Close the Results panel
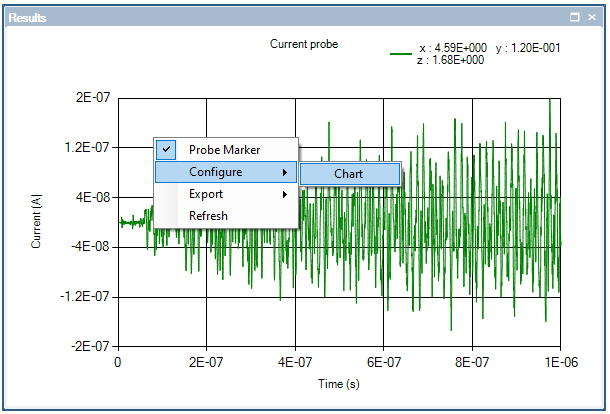The width and height of the screenshot is (610, 414). [592, 17]
